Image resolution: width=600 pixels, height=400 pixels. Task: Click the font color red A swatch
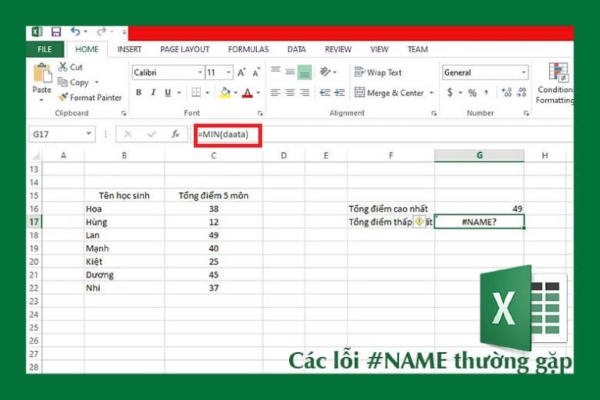tap(247, 93)
